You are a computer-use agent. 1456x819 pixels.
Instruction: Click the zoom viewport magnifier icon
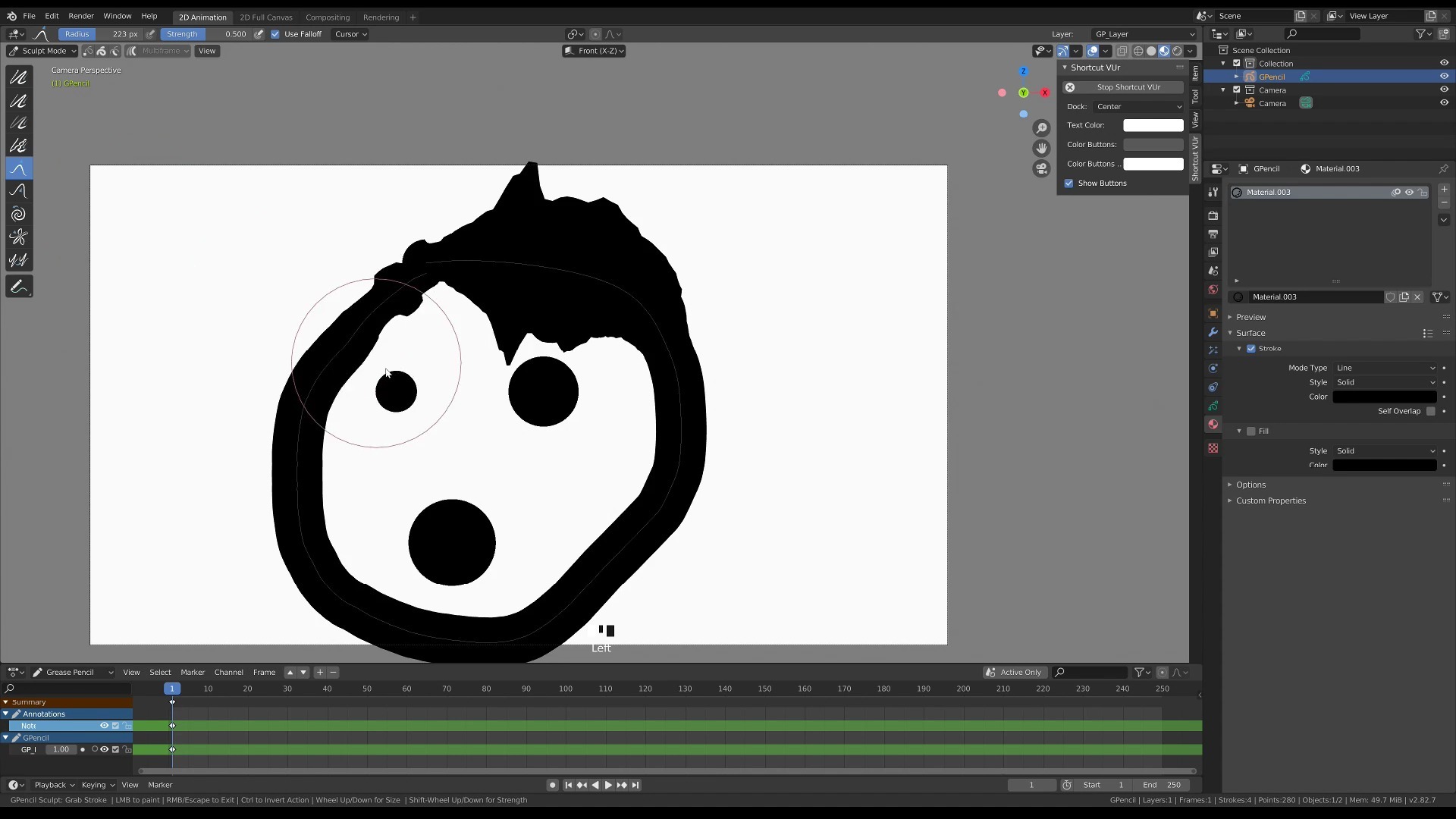tap(1041, 128)
